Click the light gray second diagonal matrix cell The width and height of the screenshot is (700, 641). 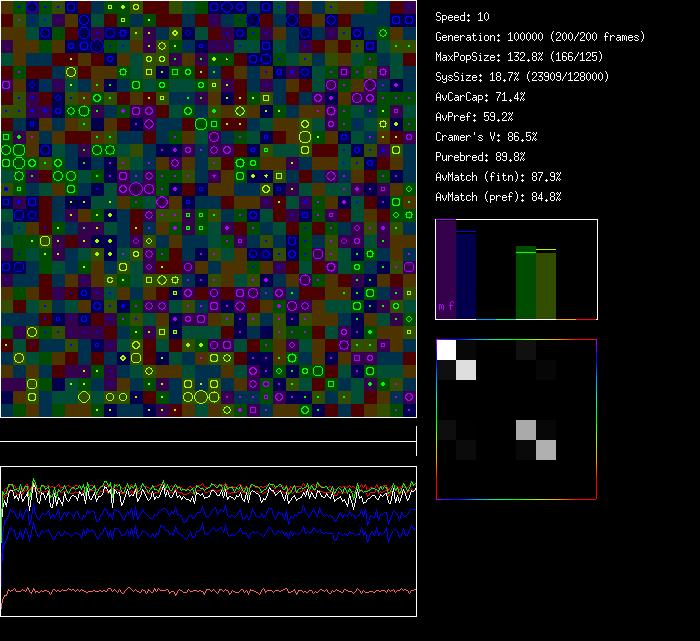(466, 370)
